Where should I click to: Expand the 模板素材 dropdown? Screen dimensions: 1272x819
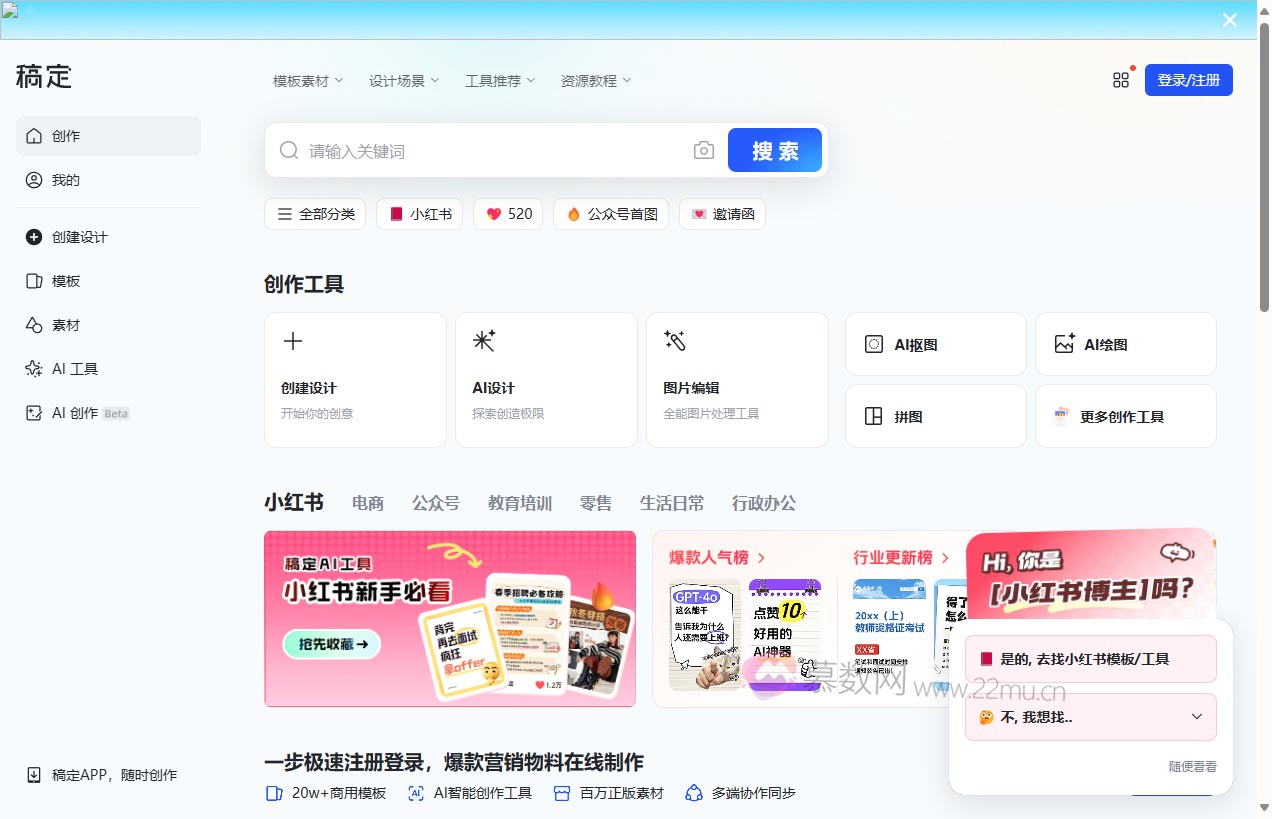306,80
